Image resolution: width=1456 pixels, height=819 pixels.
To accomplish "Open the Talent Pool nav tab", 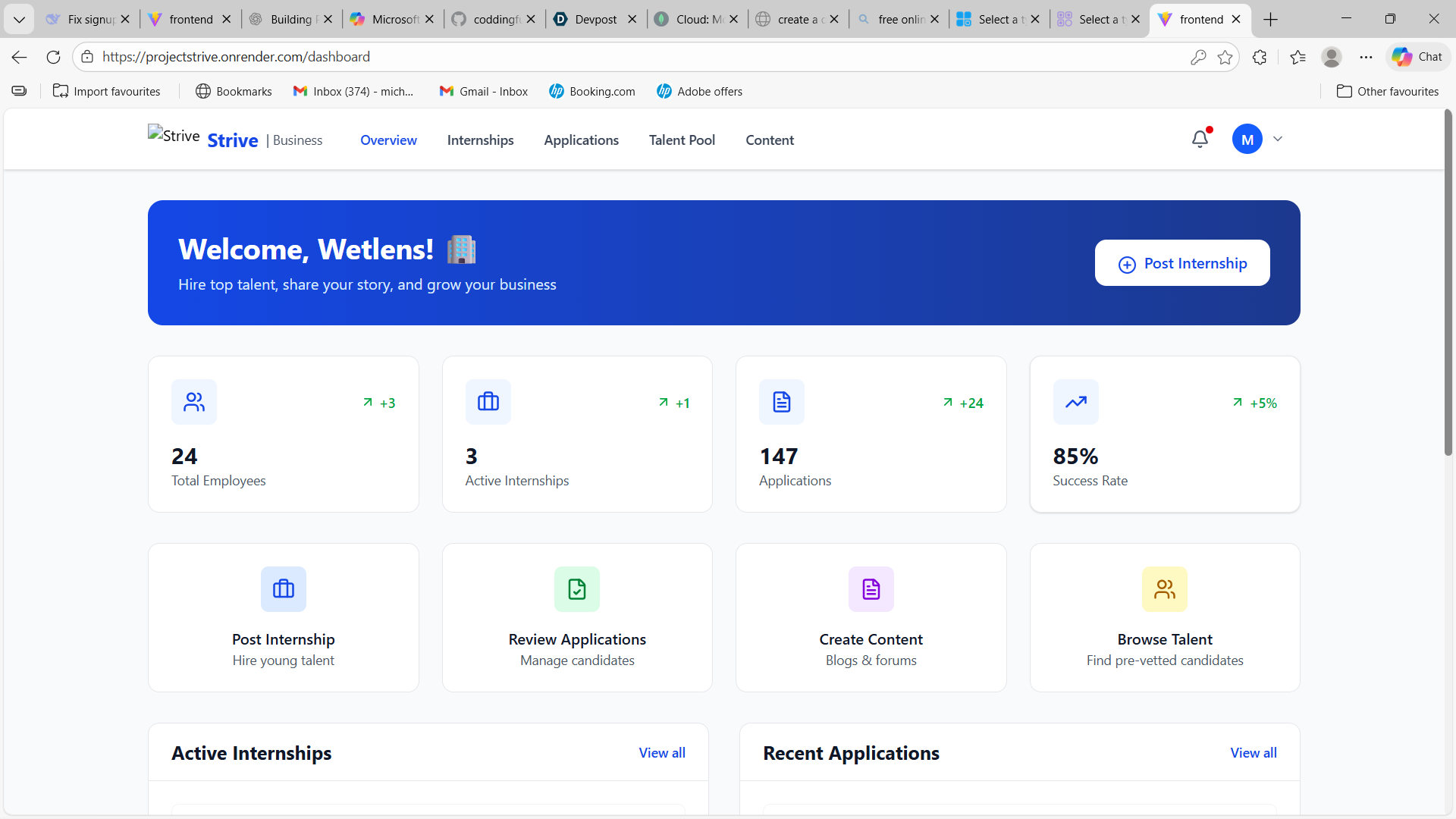I will (682, 140).
